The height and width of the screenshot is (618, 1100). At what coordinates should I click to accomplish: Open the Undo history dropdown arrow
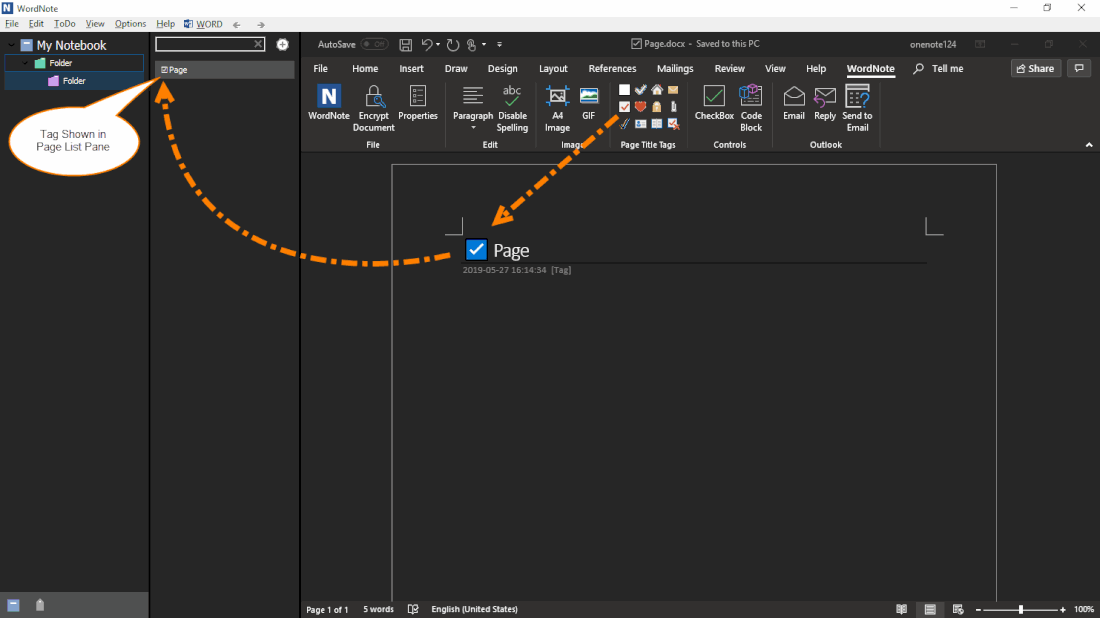point(438,44)
